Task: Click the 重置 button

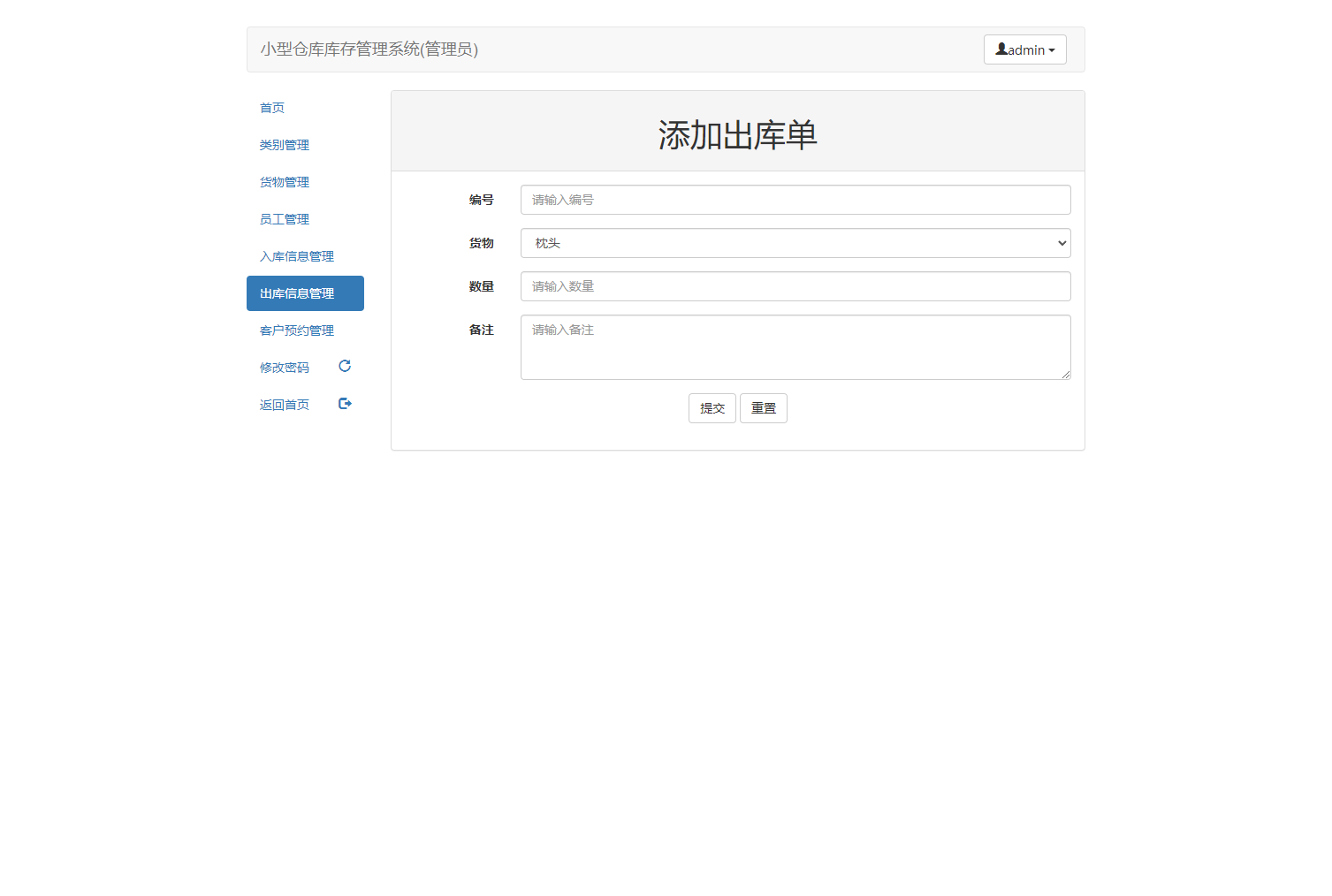Action: [764, 408]
